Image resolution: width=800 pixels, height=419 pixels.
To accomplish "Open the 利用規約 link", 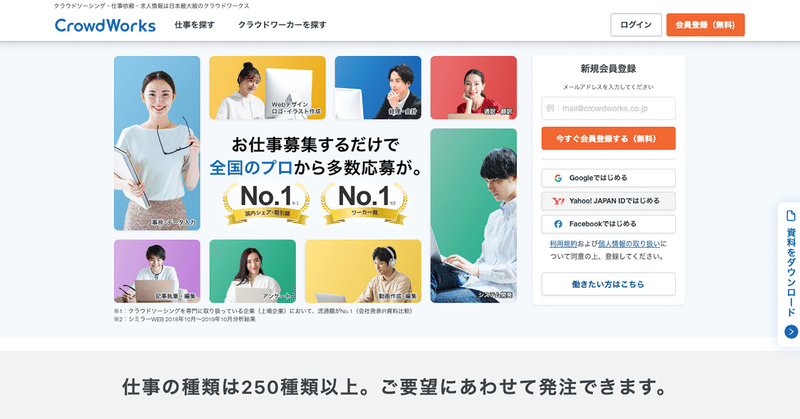I will [563, 244].
